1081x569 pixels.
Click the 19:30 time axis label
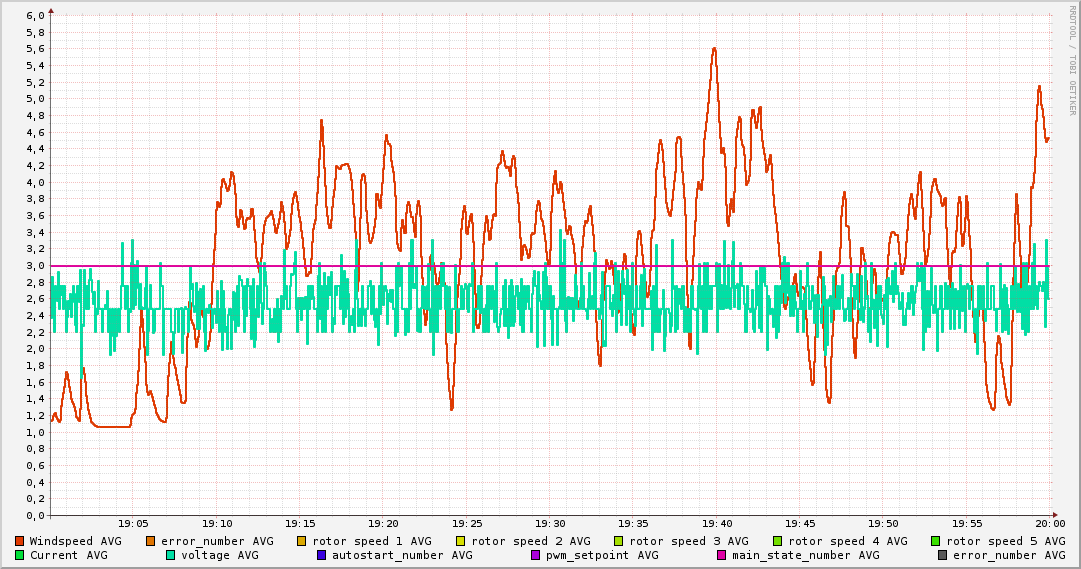click(550, 523)
